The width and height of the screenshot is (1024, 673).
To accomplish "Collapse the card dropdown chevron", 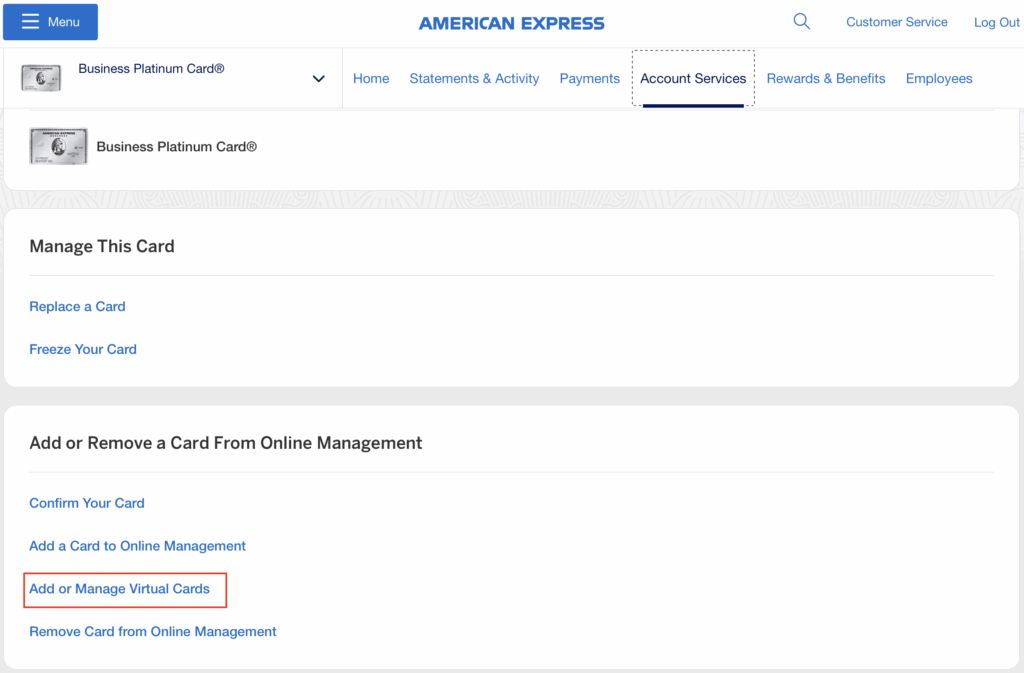I will point(318,78).
